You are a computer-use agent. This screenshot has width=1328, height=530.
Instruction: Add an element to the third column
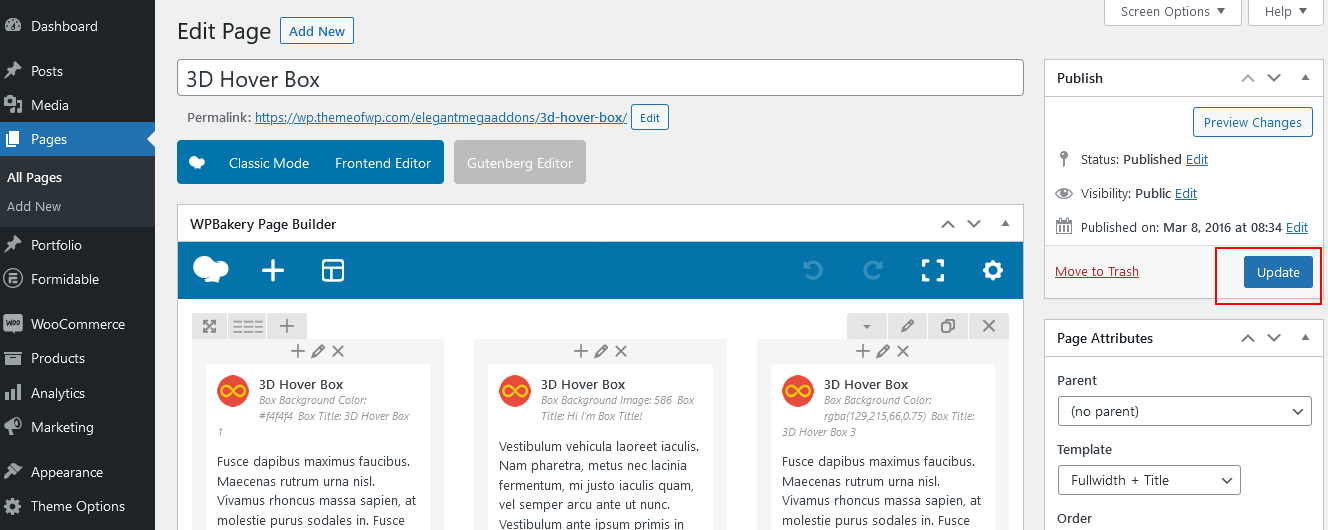(x=862, y=351)
